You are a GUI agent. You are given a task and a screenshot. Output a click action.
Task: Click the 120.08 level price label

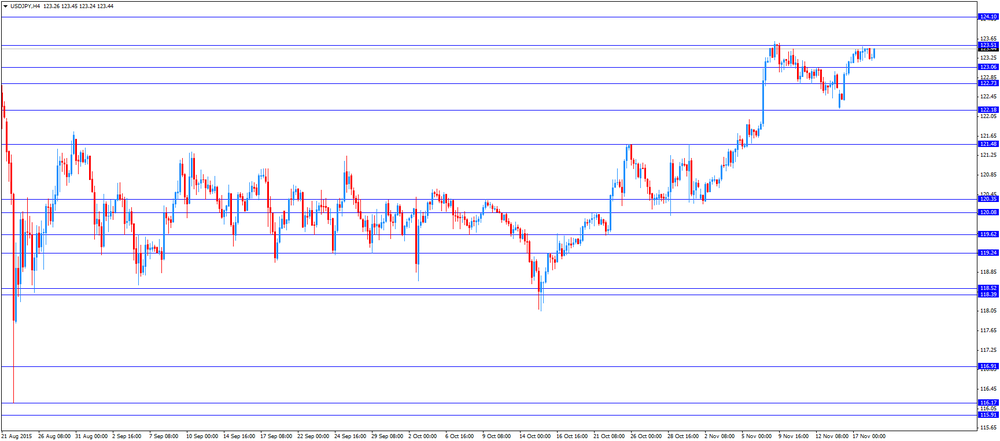click(x=988, y=213)
